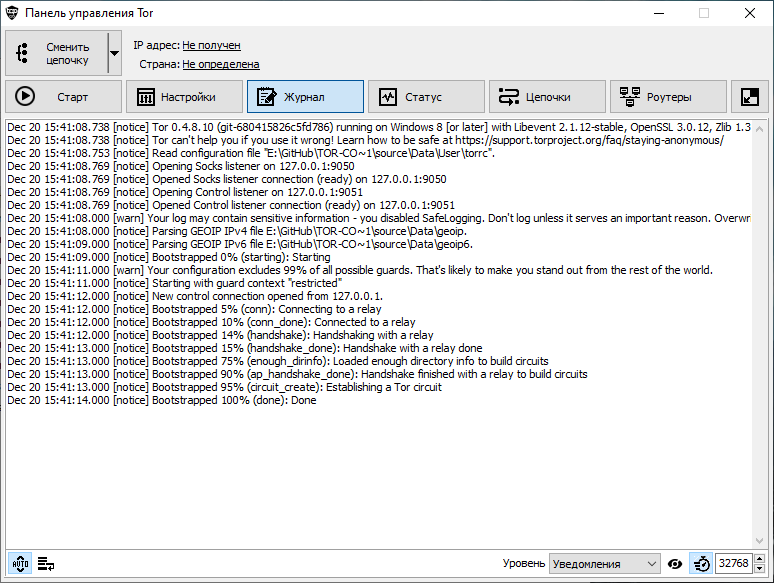The width and height of the screenshot is (774, 583).
Task: Open the dropdown arrow beside Сменить цепочку
Action: 115,53
